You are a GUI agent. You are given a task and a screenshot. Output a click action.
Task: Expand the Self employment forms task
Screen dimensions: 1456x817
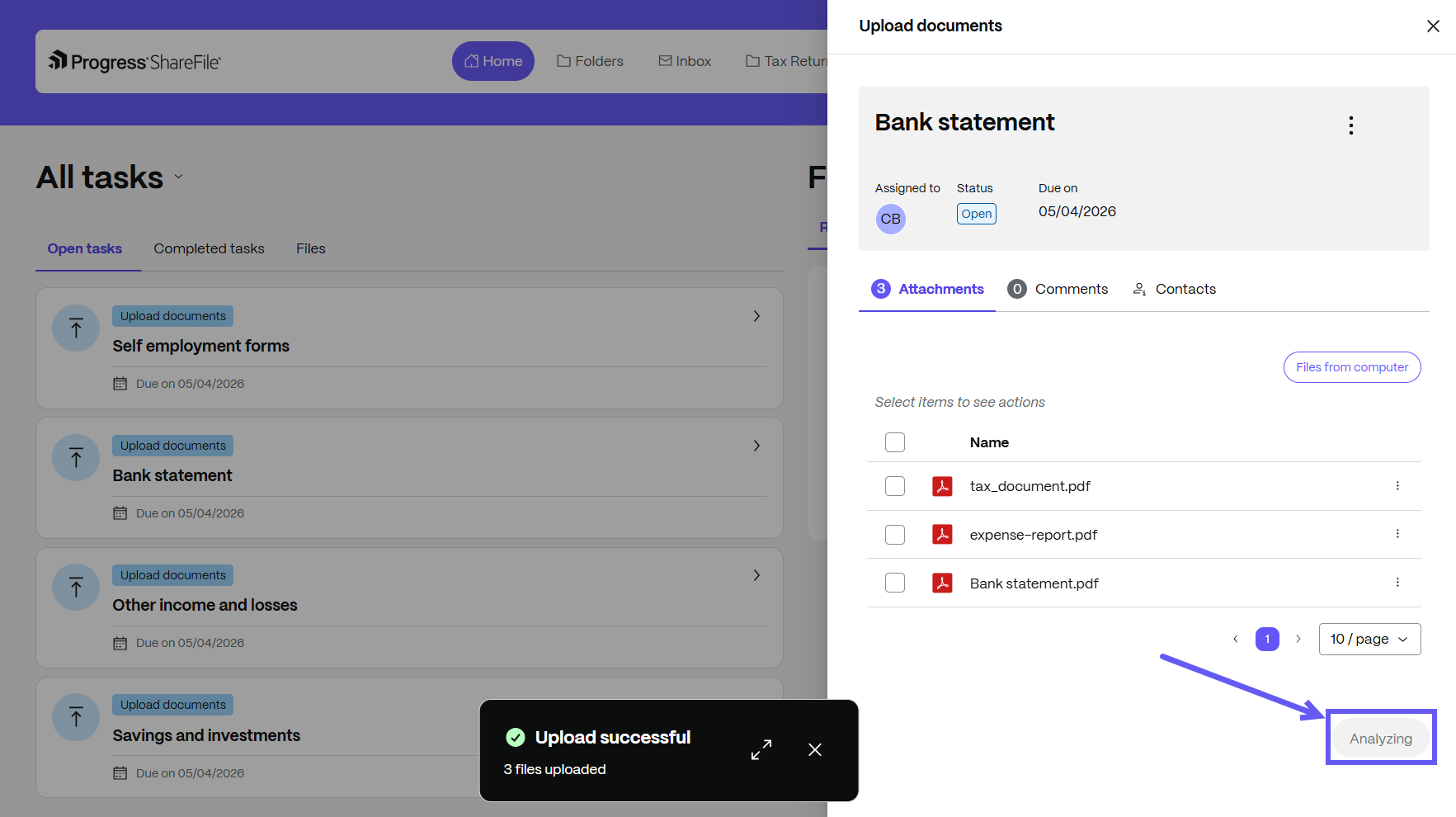(756, 316)
